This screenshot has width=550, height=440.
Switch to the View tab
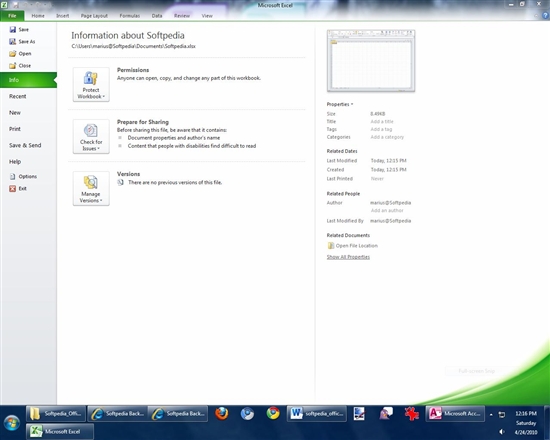[207, 16]
